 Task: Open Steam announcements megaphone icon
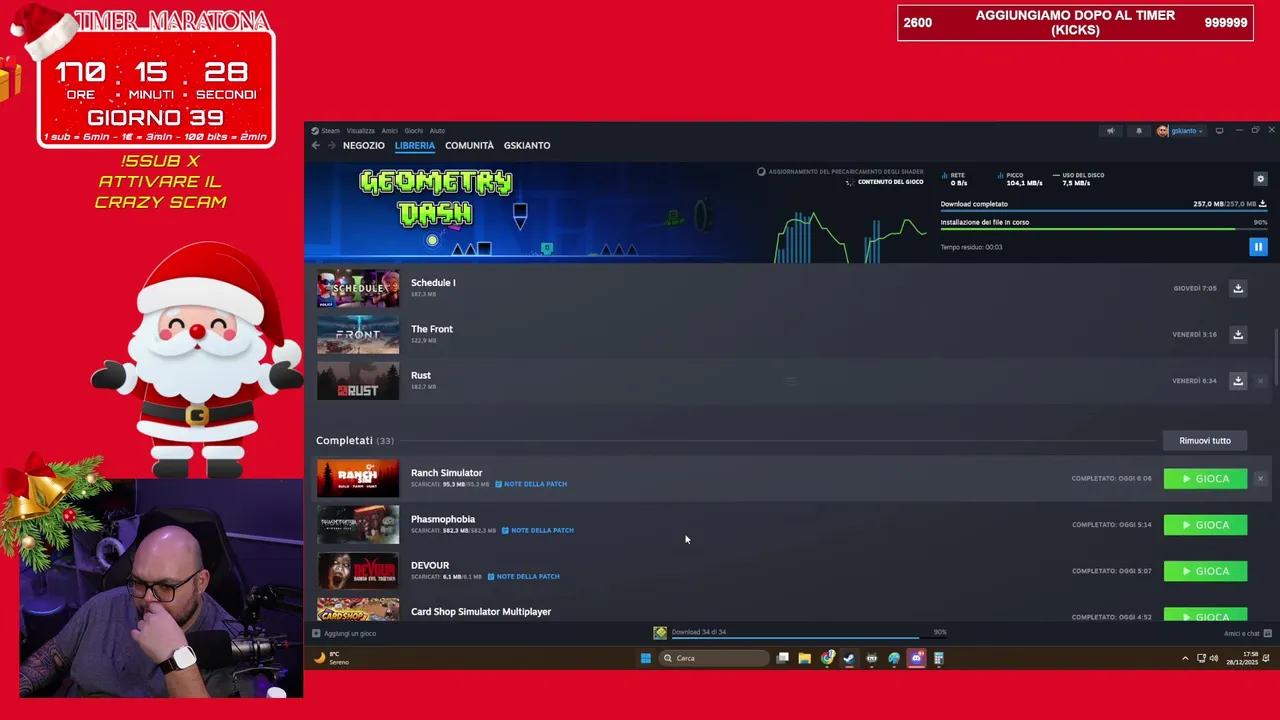click(1110, 131)
